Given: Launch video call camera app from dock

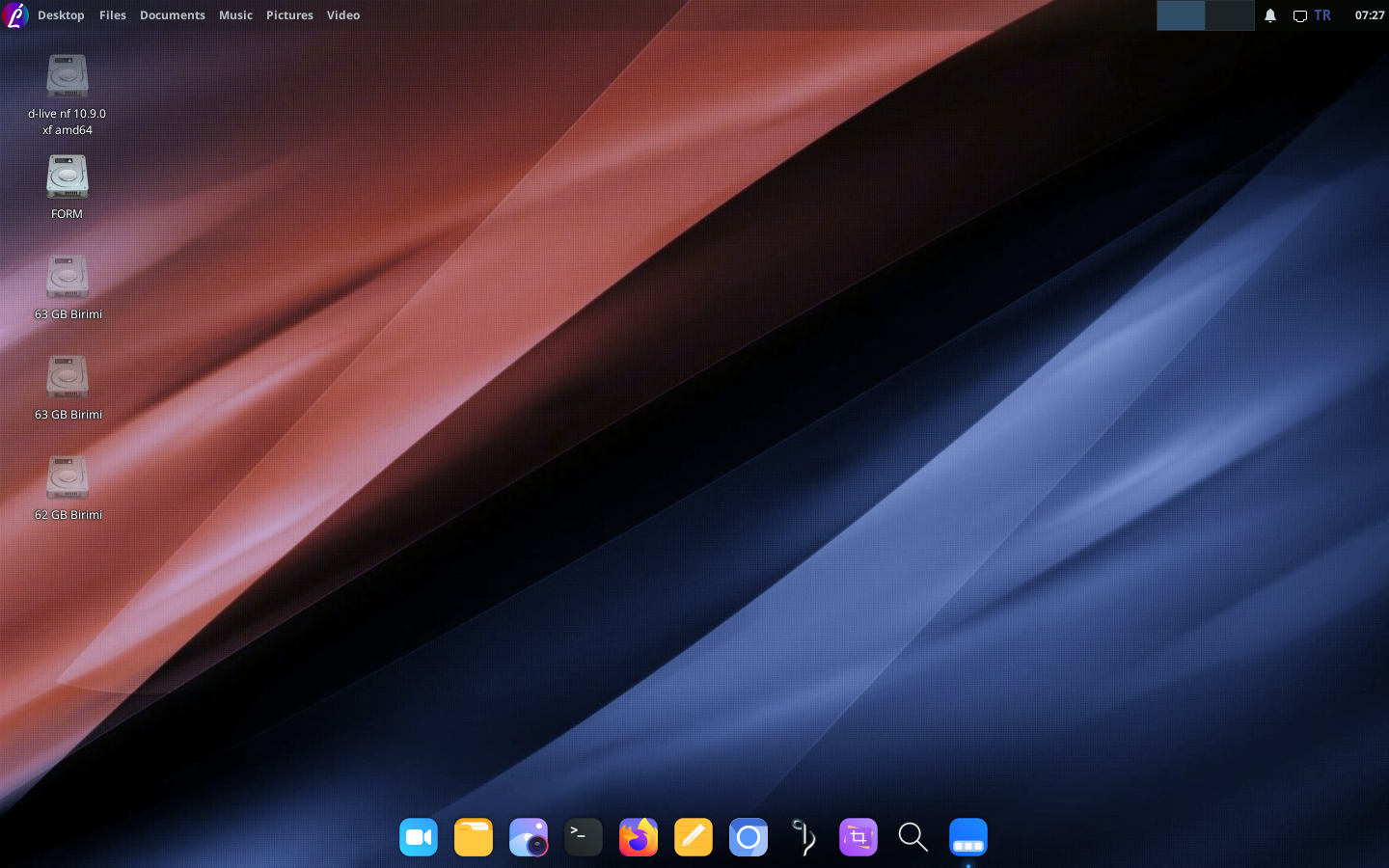Looking at the screenshot, I should pos(419,837).
